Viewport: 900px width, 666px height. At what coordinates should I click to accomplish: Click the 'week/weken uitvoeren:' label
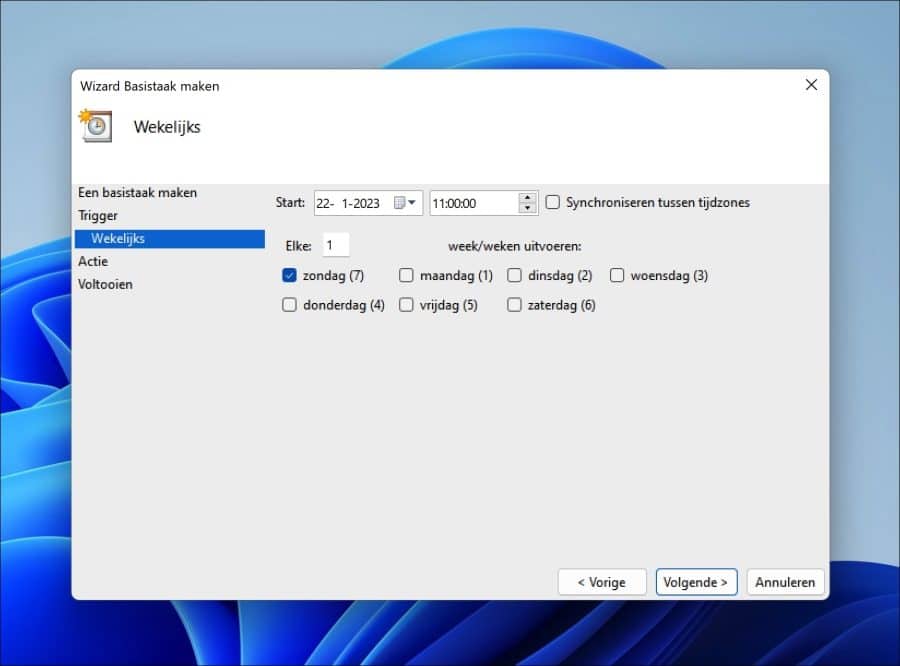(515, 246)
